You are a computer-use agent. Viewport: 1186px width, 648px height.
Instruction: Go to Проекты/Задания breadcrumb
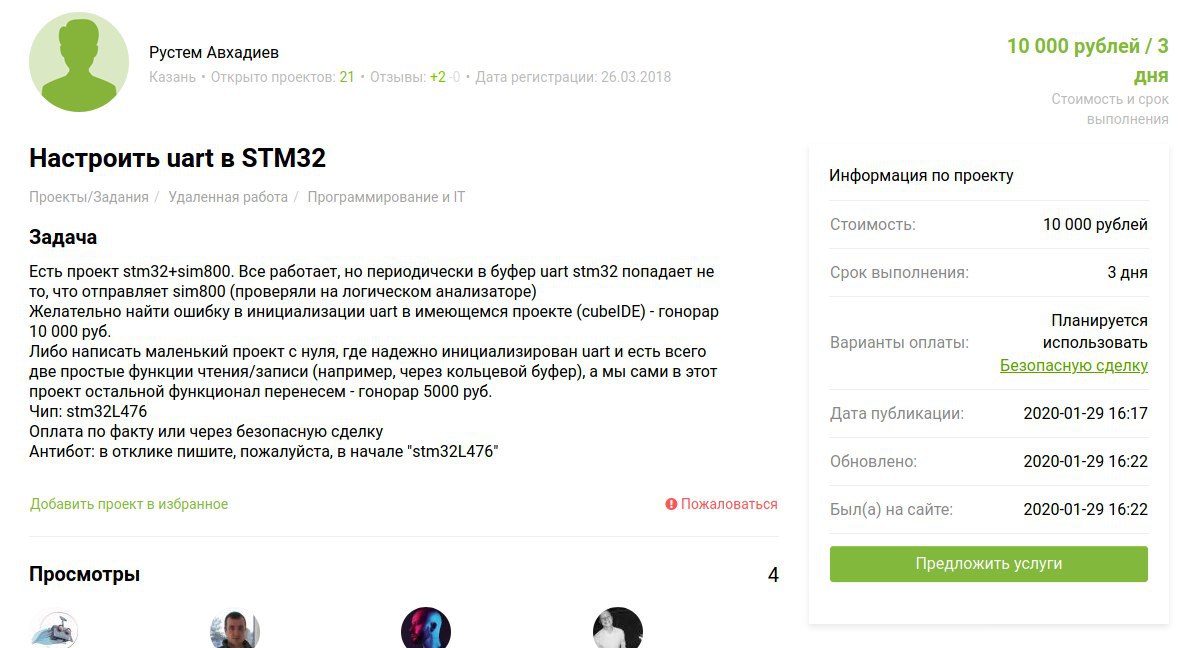(x=88, y=197)
